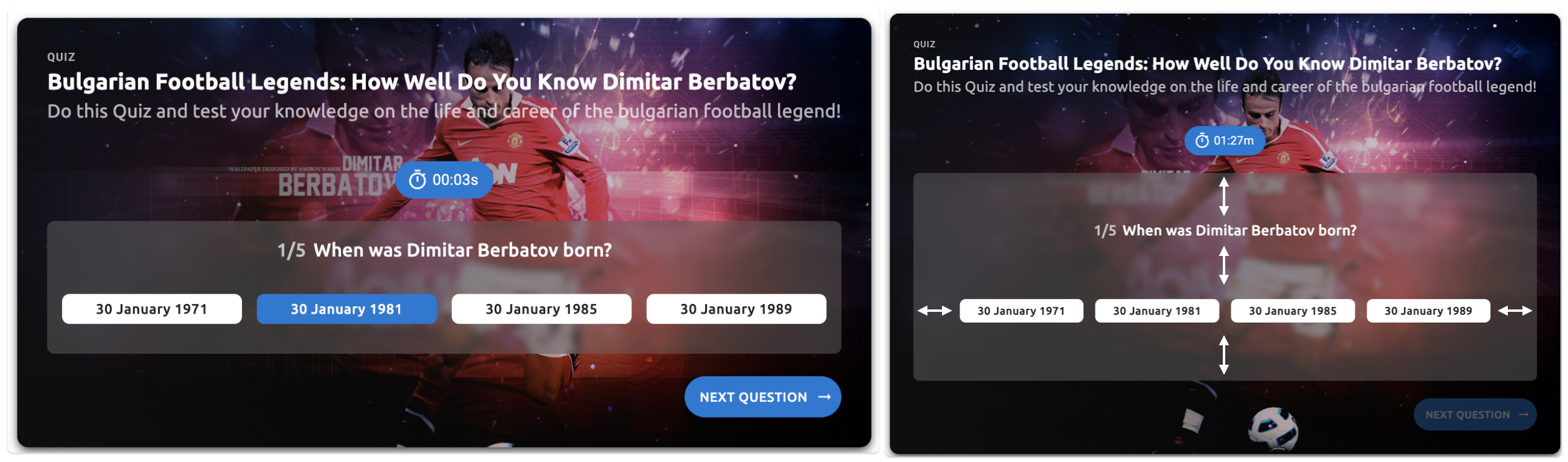Pick 30 January 1985 in the 01:27m quiz
This screenshot has width=1568, height=462.
coord(1292,311)
